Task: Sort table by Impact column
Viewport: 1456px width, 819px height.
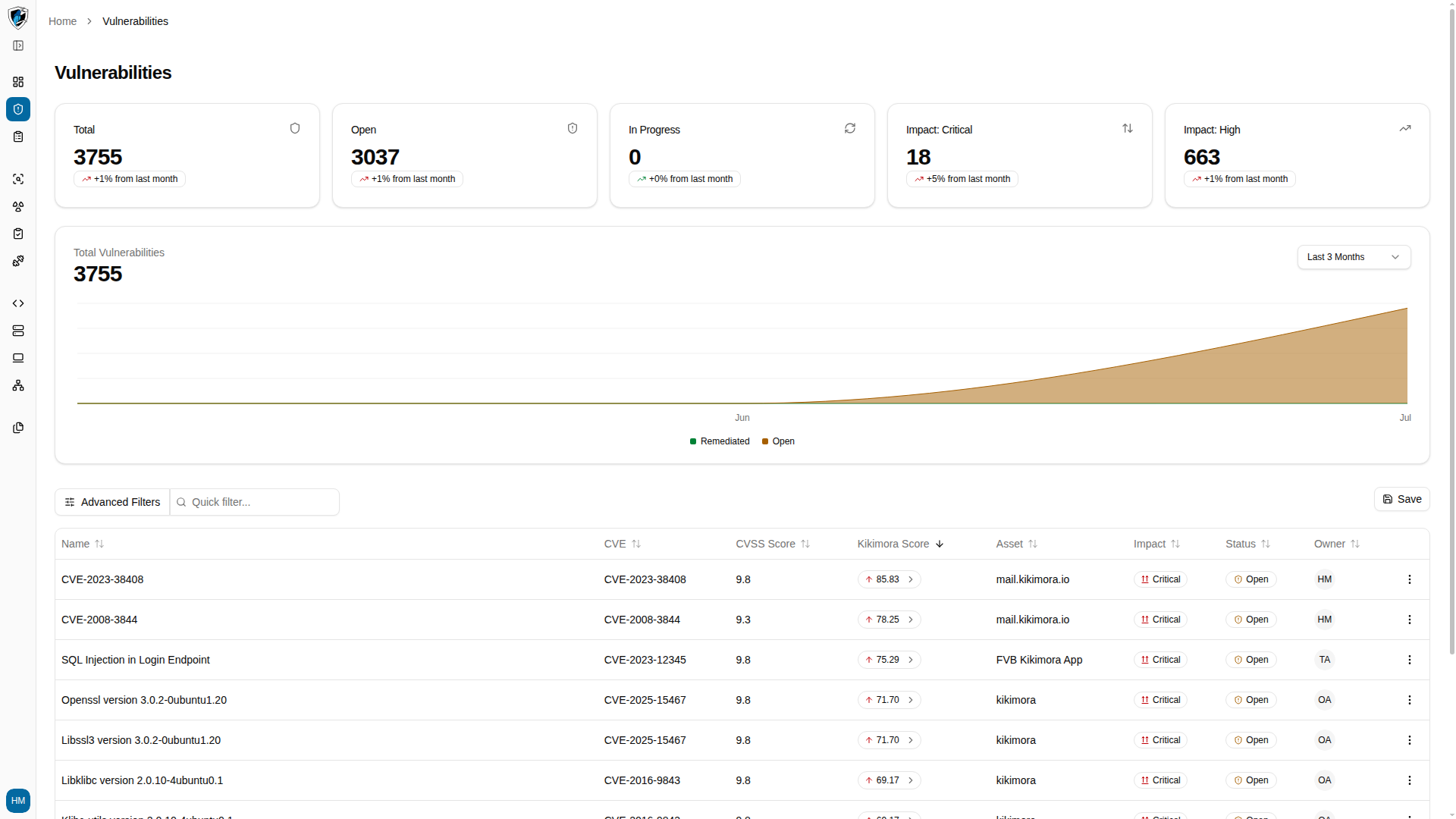Action: pyautogui.click(x=1156, y=544)
